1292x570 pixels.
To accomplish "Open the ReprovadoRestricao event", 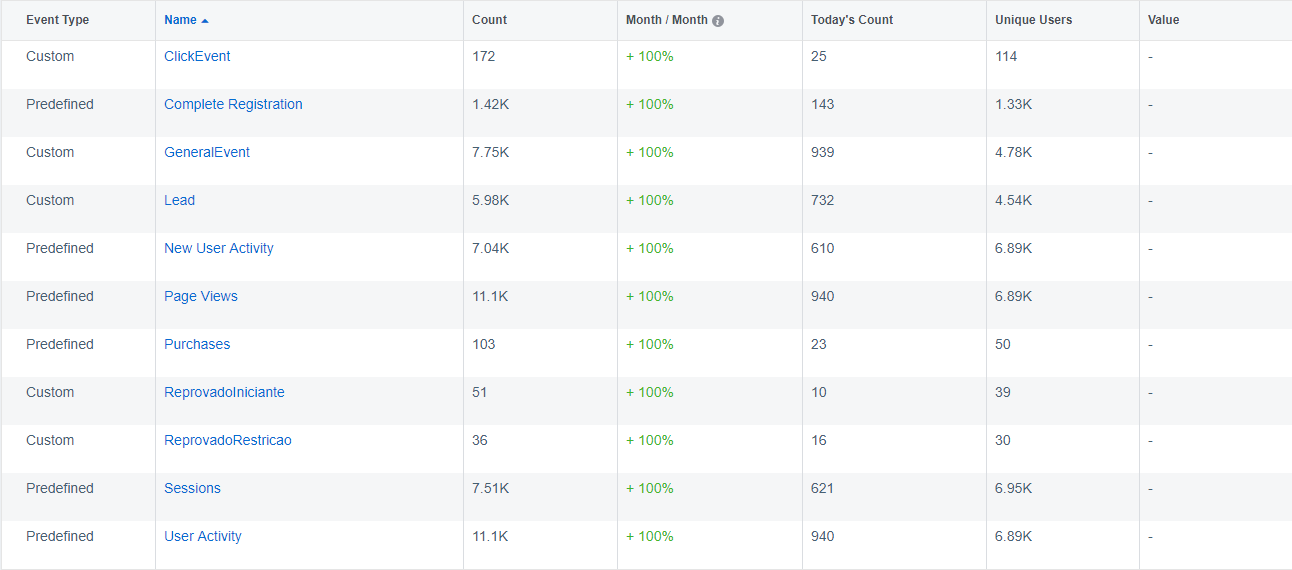I will point(228,441).
